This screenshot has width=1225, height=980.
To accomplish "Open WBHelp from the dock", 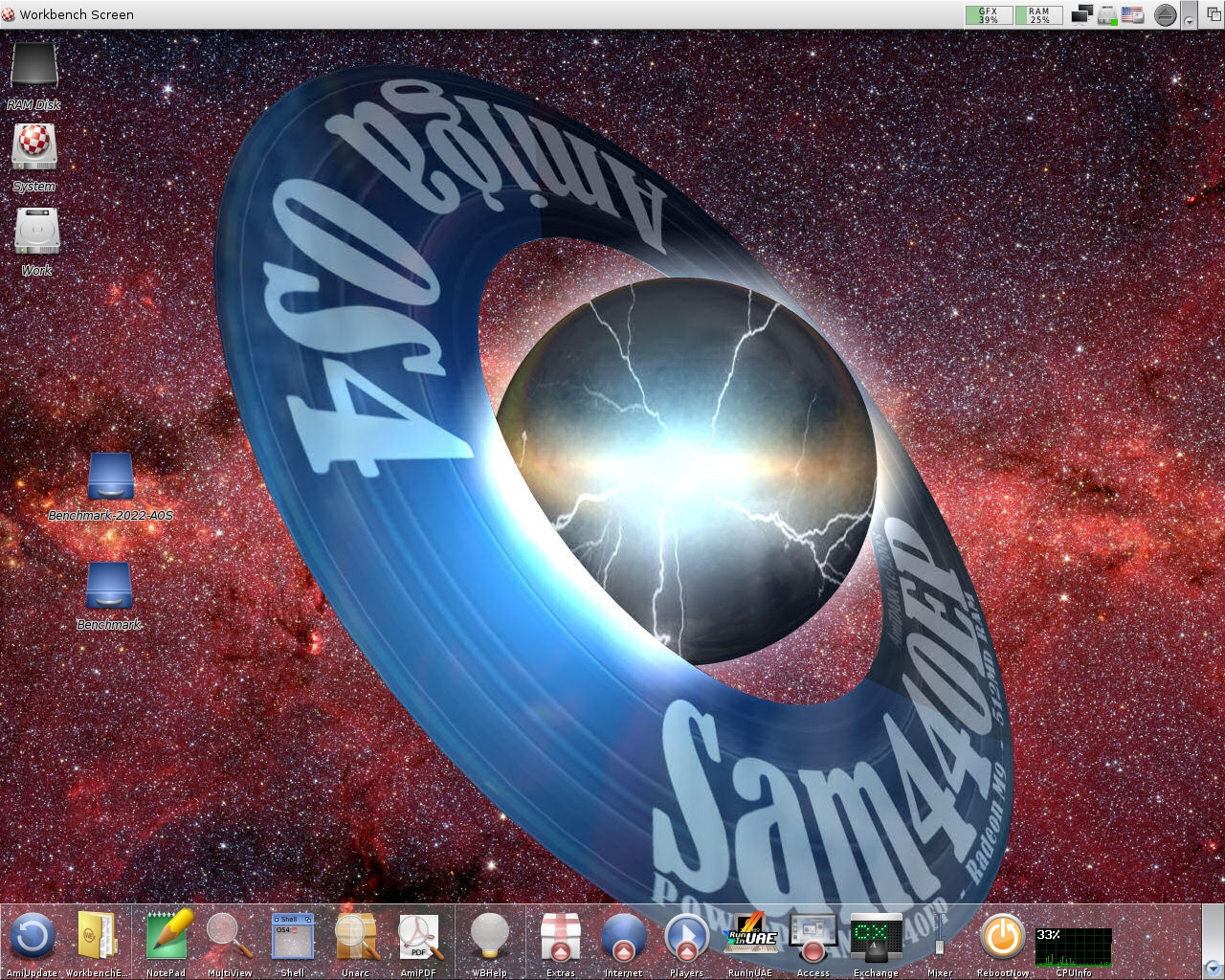I will [490, 936].
